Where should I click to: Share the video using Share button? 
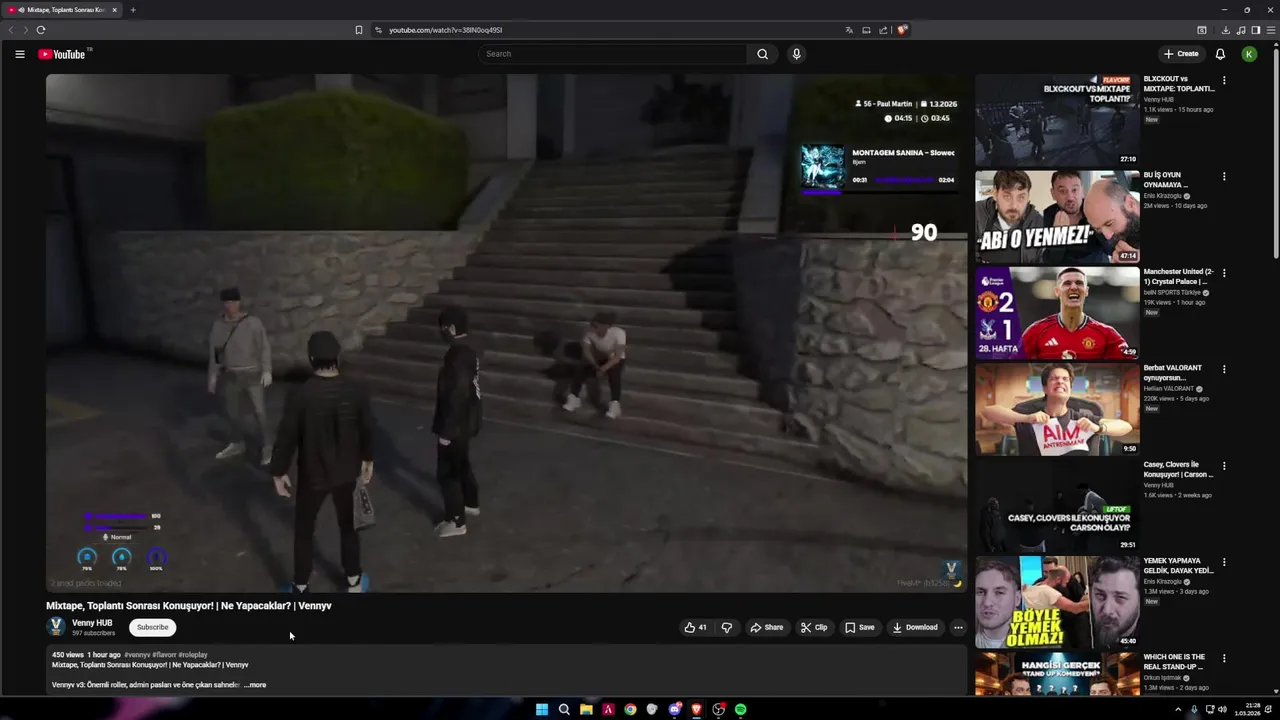point(767,627)
